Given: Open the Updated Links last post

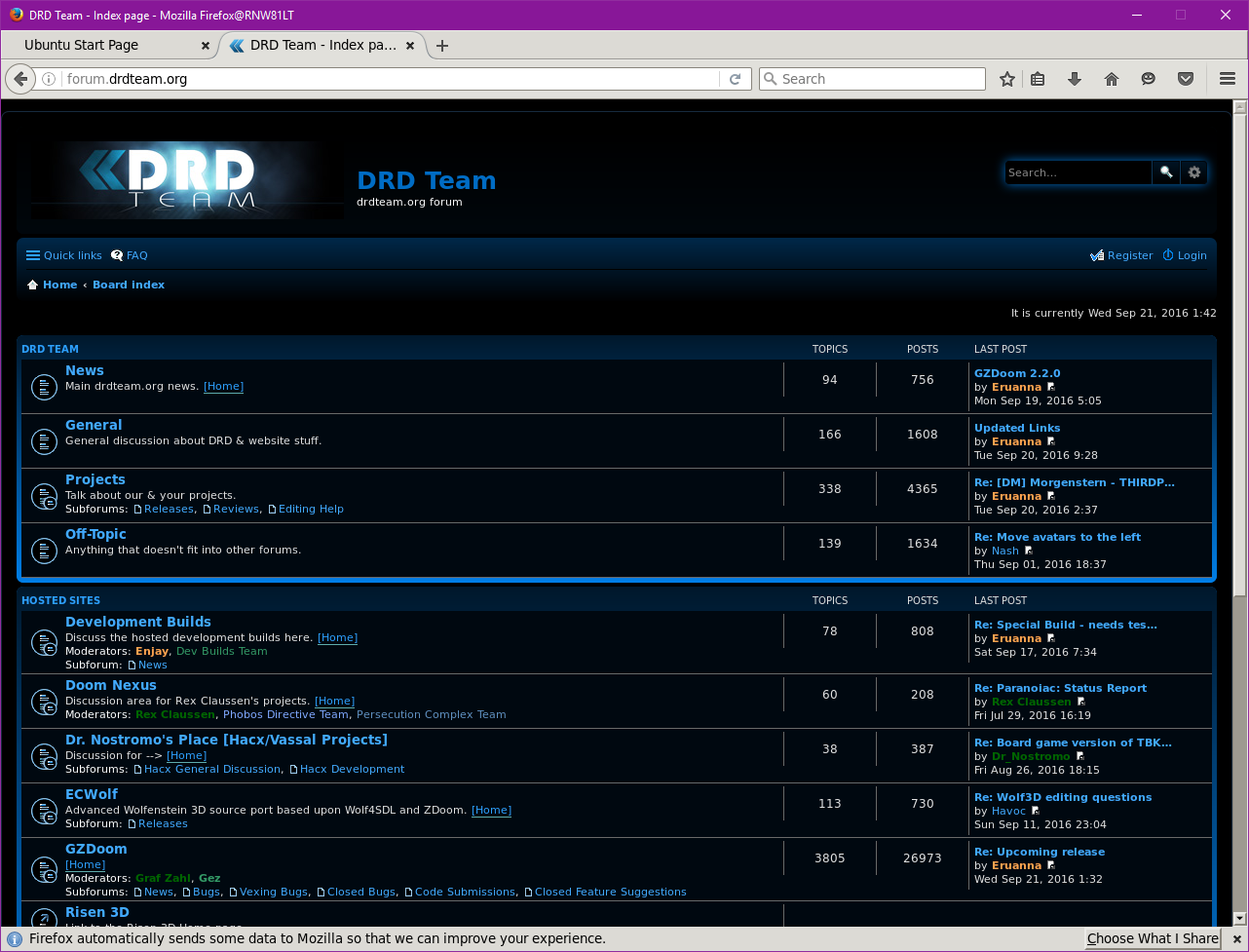Looking at the screenshot, I should pos(1017,428).
